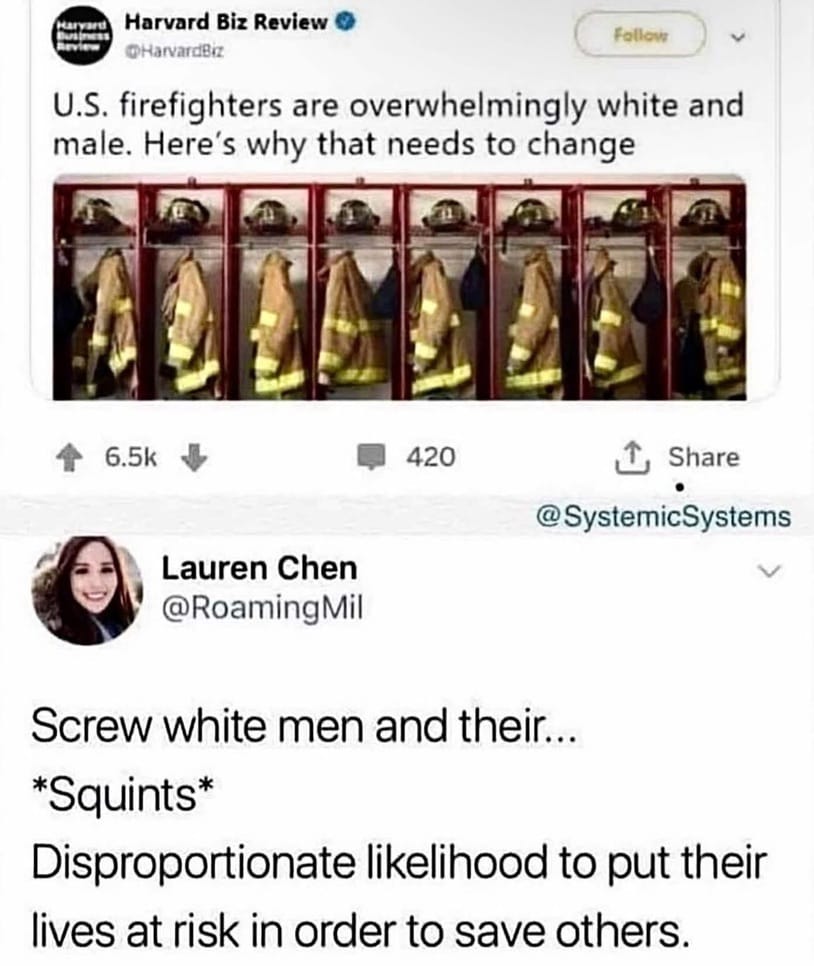Click the Share upload icon

(632, 458)
